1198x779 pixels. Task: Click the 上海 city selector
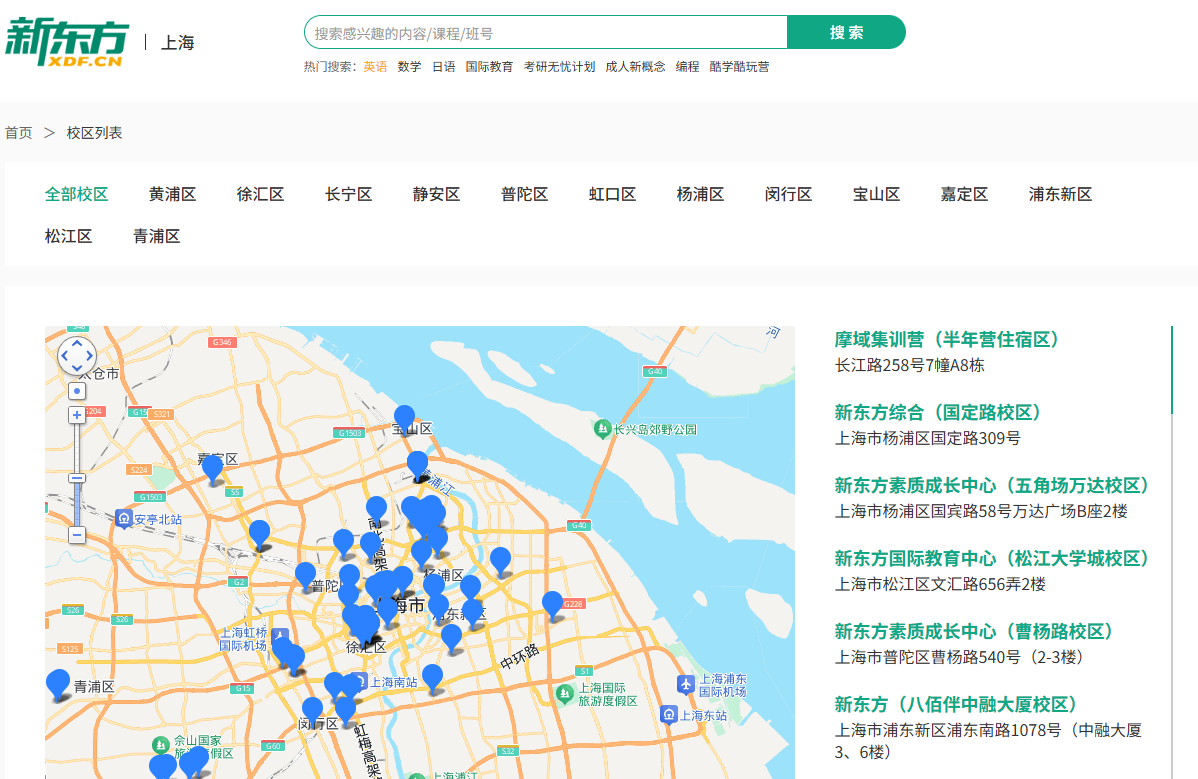177,43
